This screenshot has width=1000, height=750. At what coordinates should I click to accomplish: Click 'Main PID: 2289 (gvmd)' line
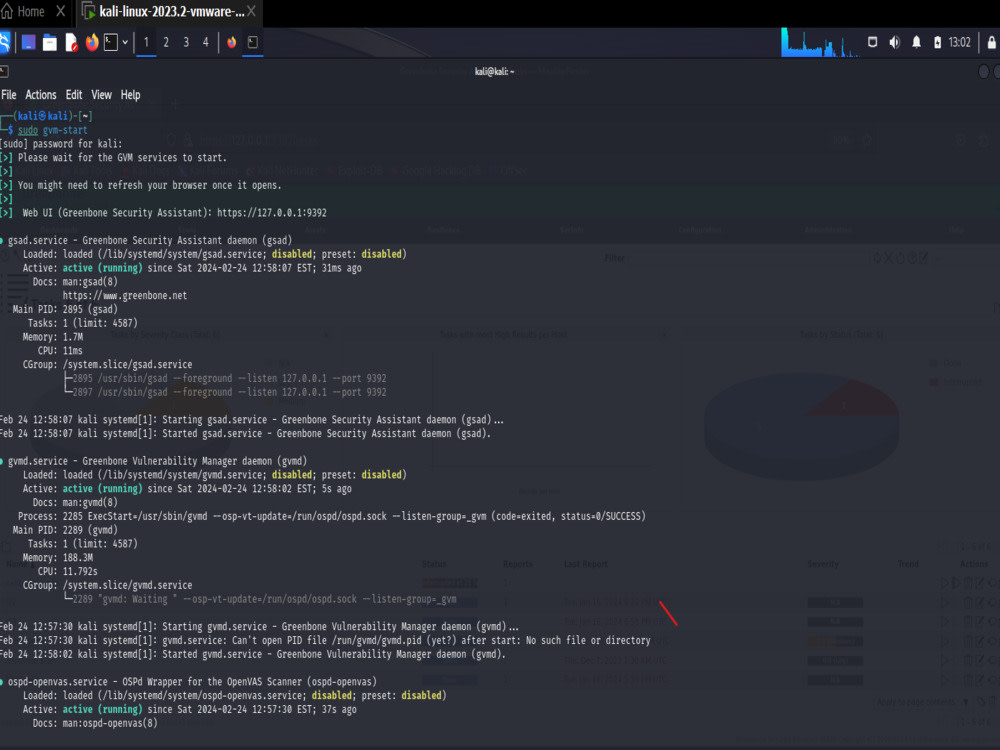click(x=65, y=530)
